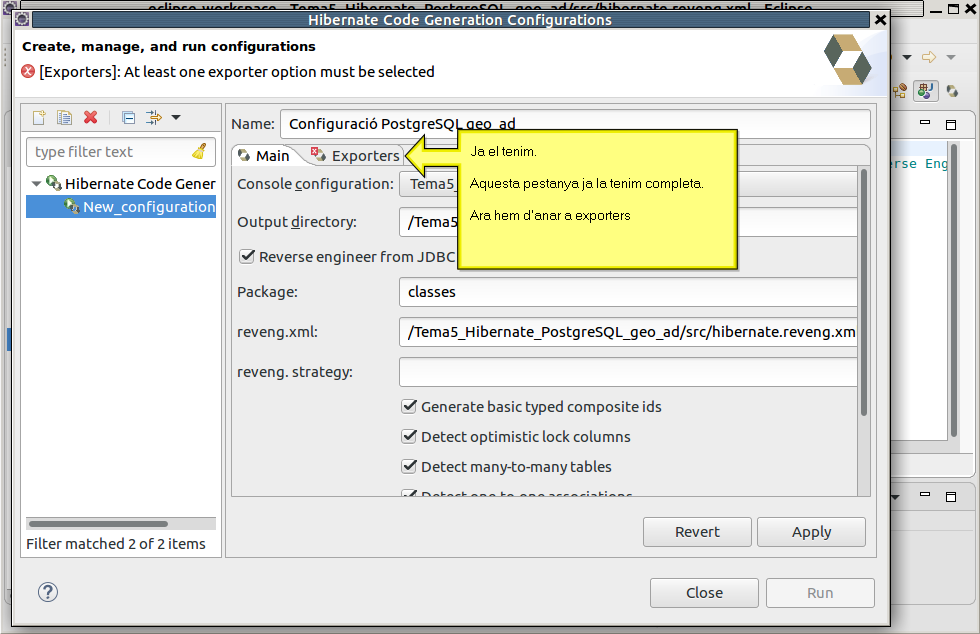Screen dimensions: 980x634
Task: Open the Console configuration combo box
Action: (628, 184)
